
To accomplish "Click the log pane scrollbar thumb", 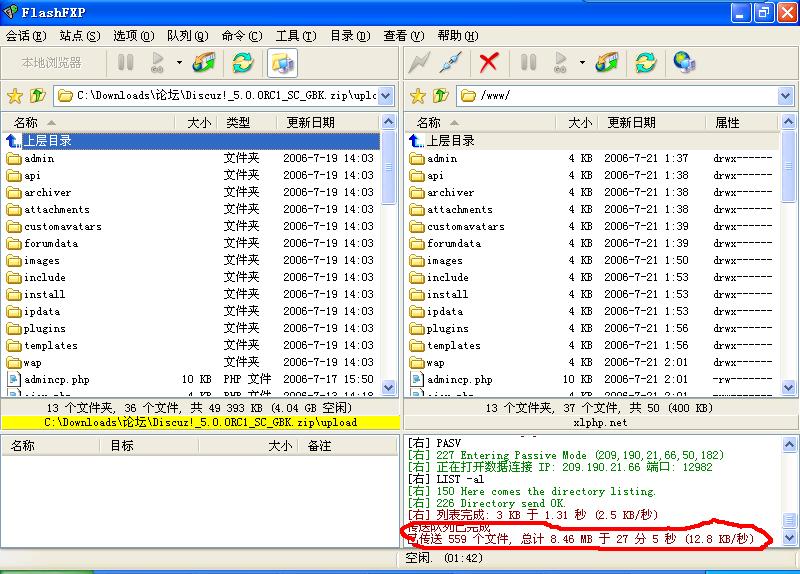I will pyautogui.click(x=789, y=520).
